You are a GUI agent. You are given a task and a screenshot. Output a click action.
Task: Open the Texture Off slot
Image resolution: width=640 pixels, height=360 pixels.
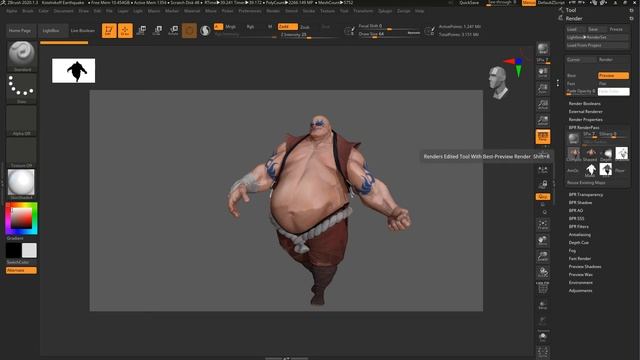click(x=22, y=153)
